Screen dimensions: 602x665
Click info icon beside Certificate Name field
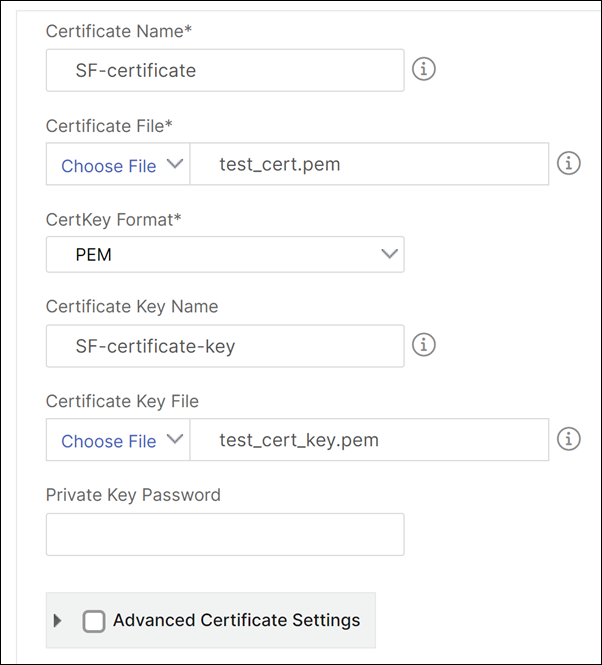click(424, 69)
